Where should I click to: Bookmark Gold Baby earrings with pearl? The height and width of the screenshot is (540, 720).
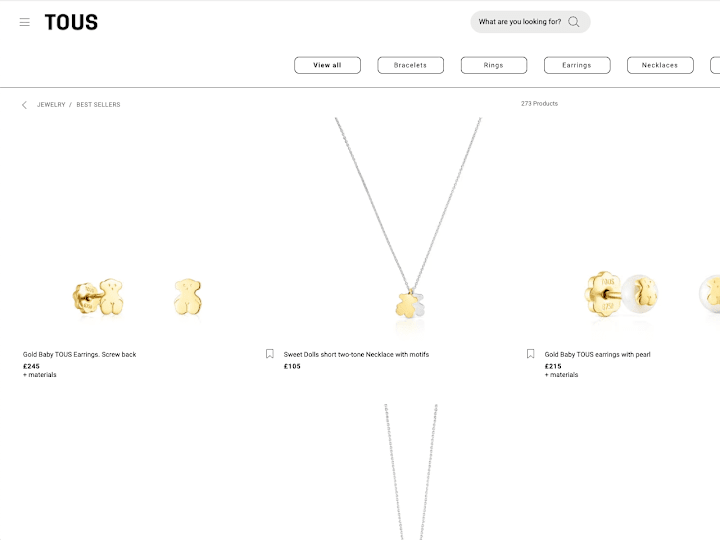tap(531, 354)
